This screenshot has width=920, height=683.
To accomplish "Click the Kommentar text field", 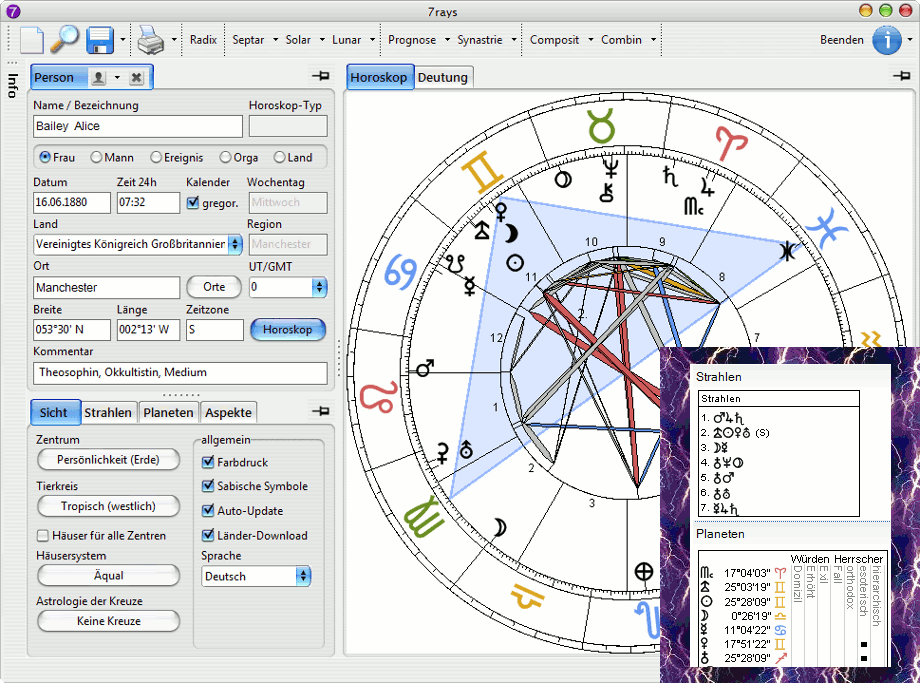I will click(x=180, y=372).
